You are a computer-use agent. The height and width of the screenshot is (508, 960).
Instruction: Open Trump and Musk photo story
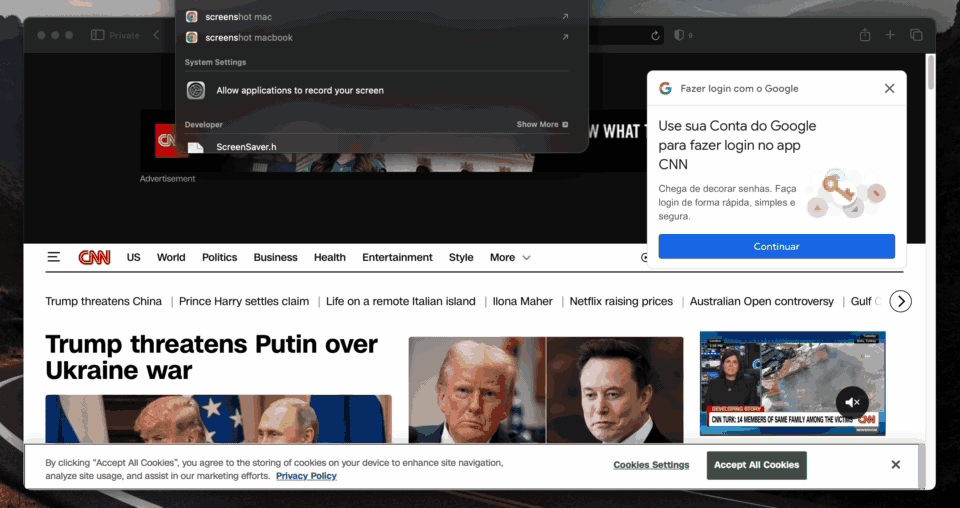(546, 389)
